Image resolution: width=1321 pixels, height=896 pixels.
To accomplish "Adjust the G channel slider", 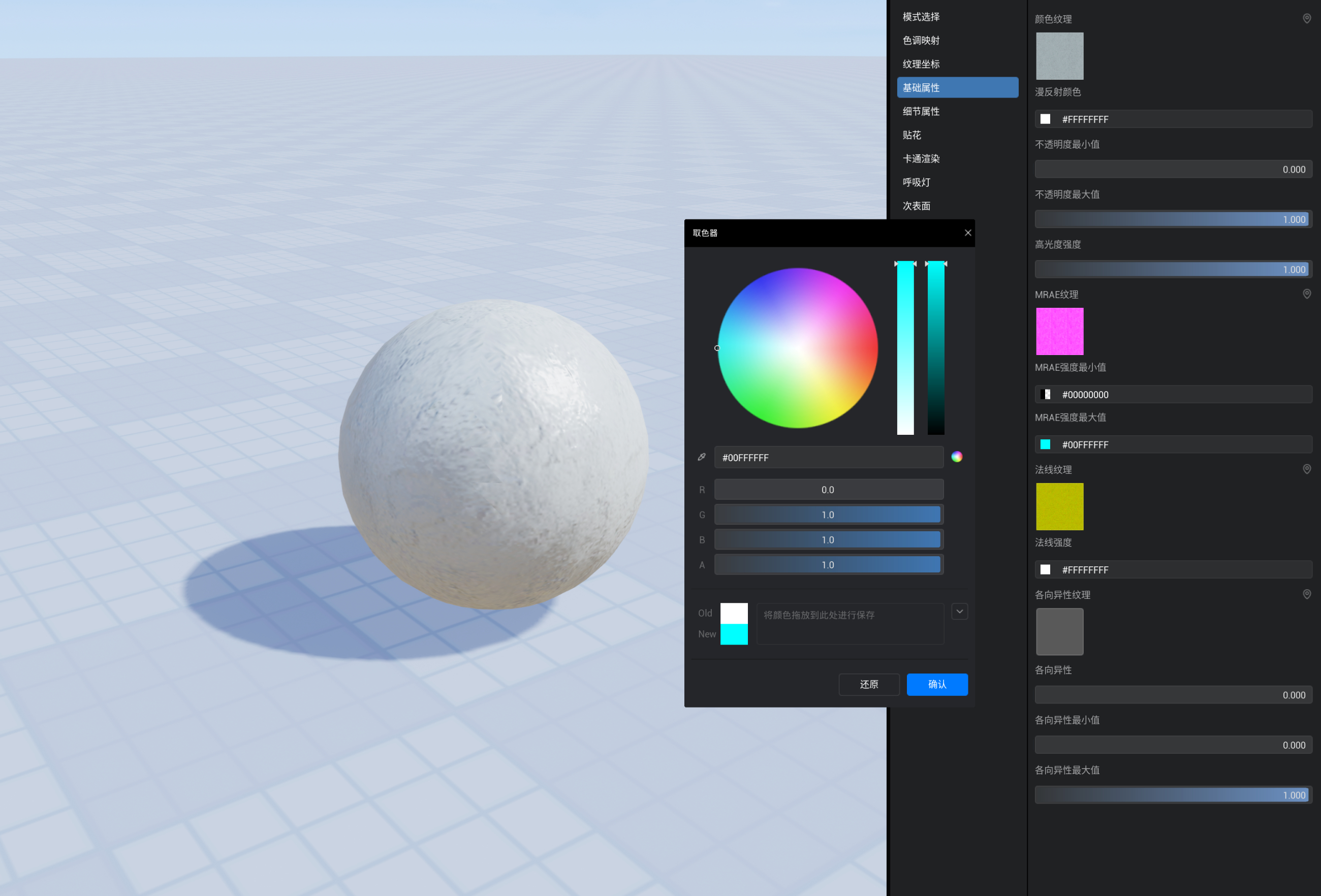I will (829, 514).
